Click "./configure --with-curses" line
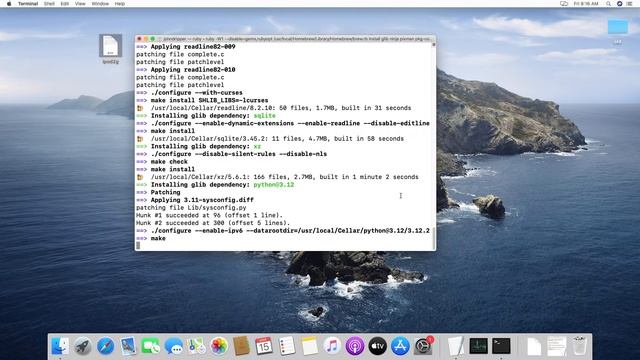Viewport: 640px width, 360px height. [x=189, y=93]
